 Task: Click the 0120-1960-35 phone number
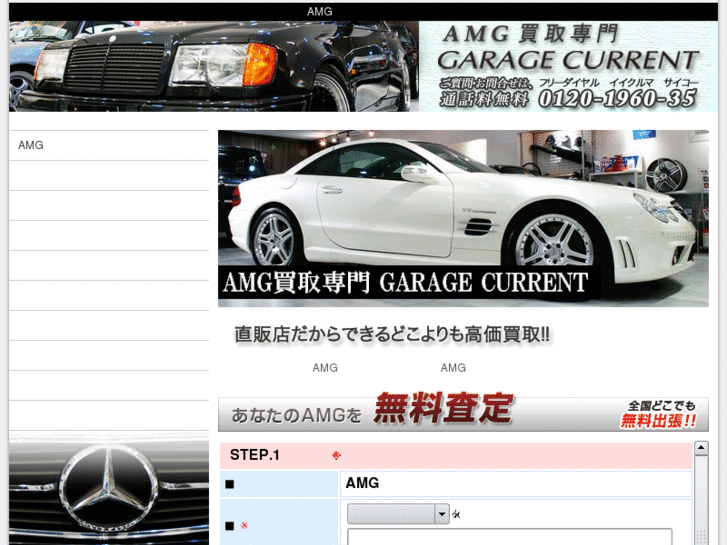[x=617, y=98]
